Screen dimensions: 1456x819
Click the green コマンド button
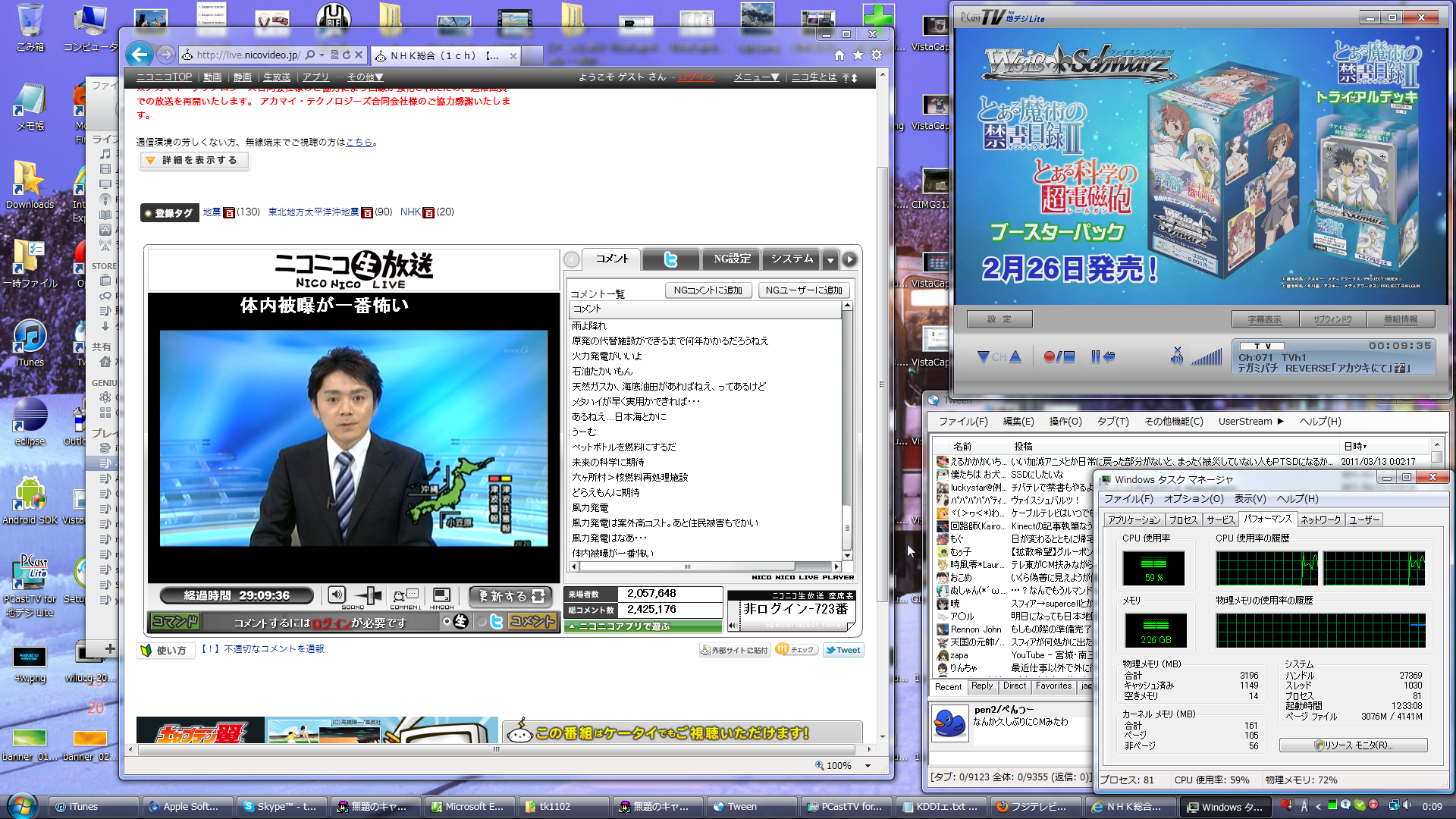click(174, 622)
